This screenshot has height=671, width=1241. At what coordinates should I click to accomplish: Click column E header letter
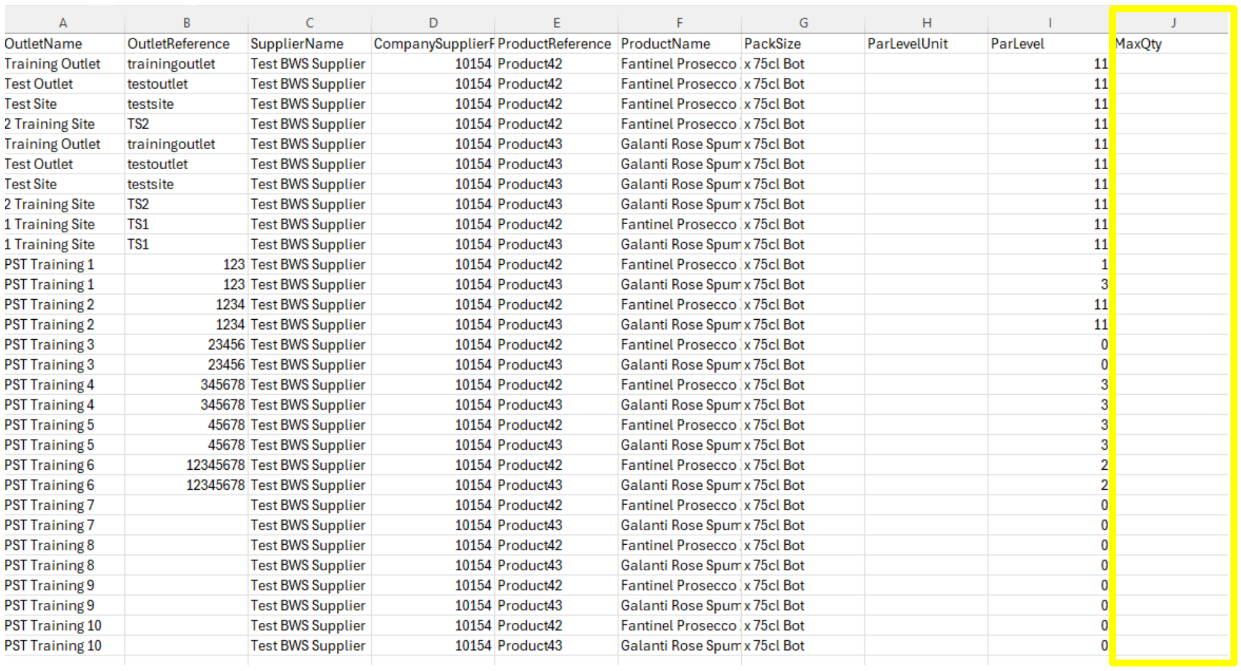[x=556, y=23]
